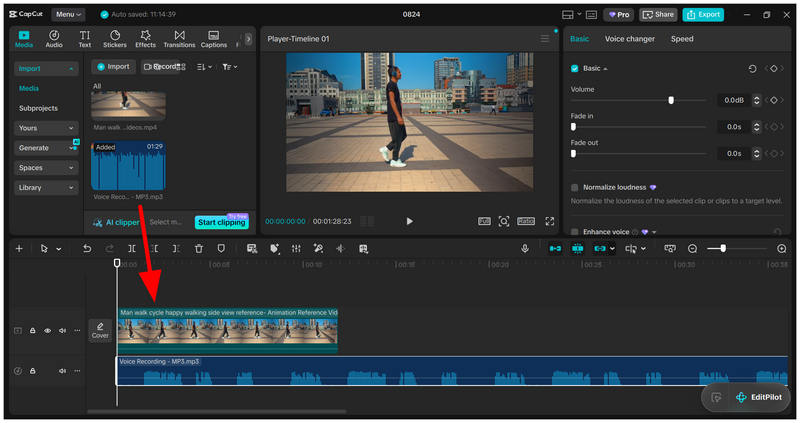This screenshot has height=423, width=800.
Task: Toggle auto snapping
Action: (578, 248)
